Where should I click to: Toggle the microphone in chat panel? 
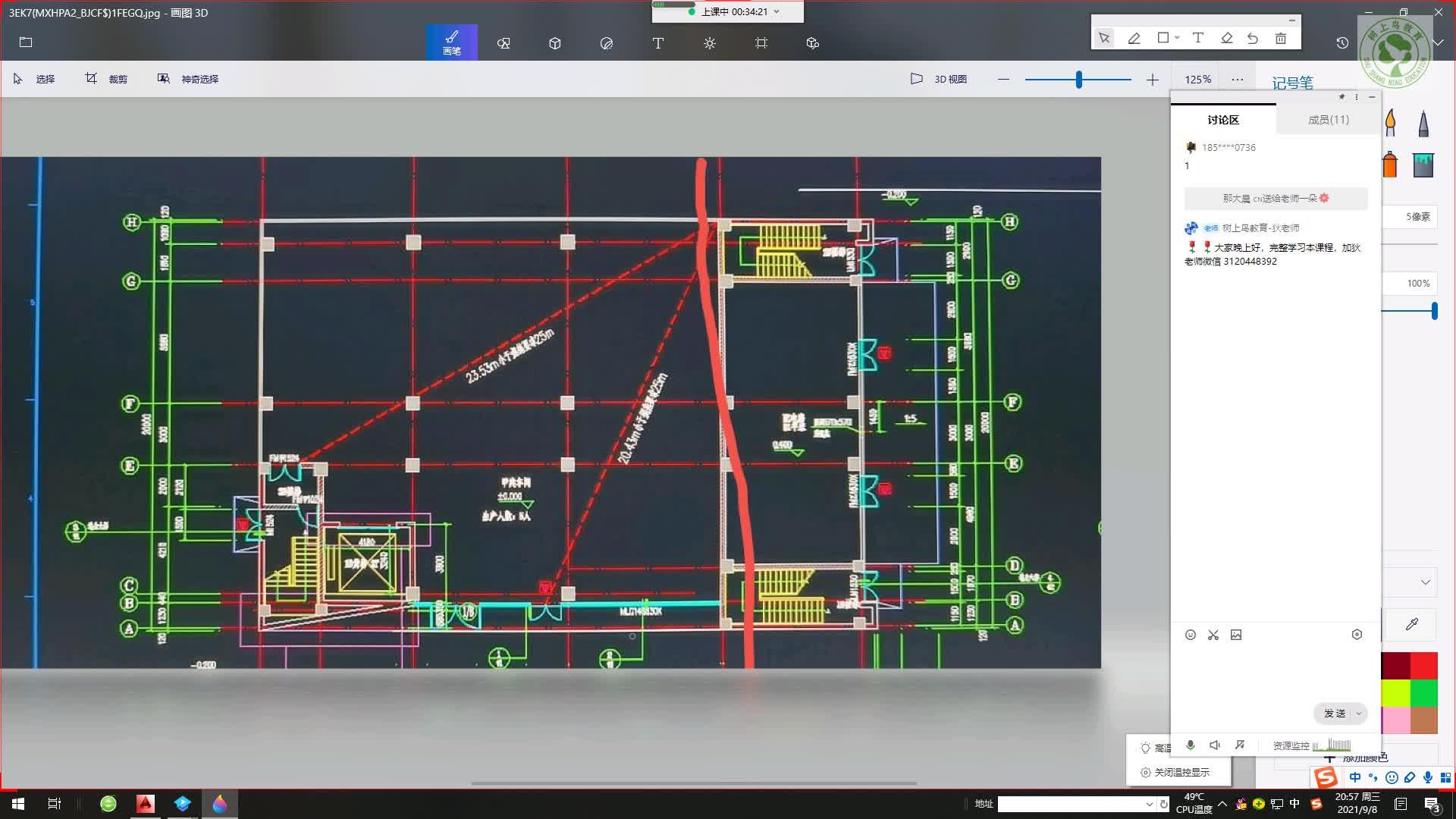click(x=1191, y=745)
